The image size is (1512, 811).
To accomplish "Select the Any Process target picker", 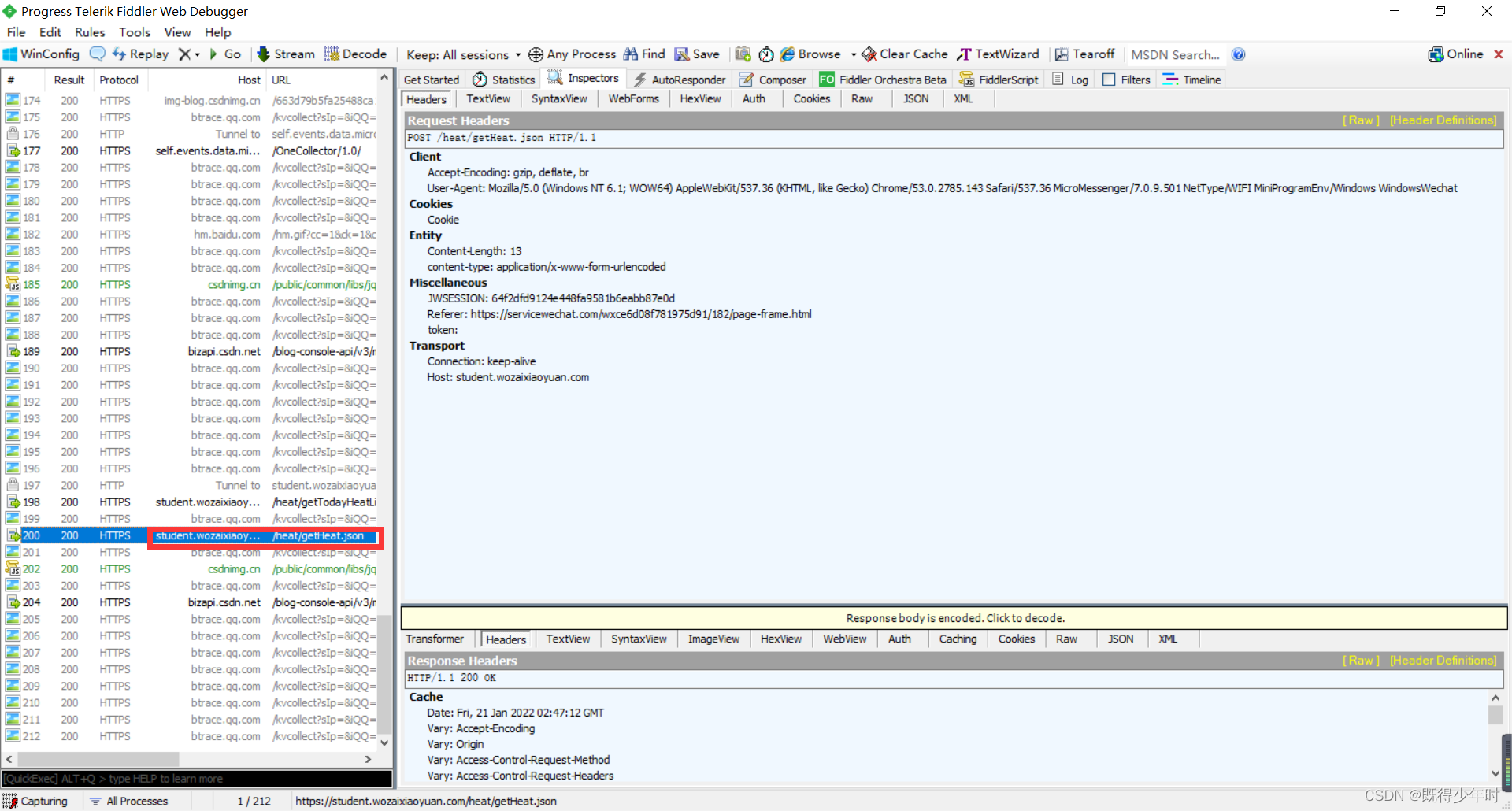I will 573,54.
